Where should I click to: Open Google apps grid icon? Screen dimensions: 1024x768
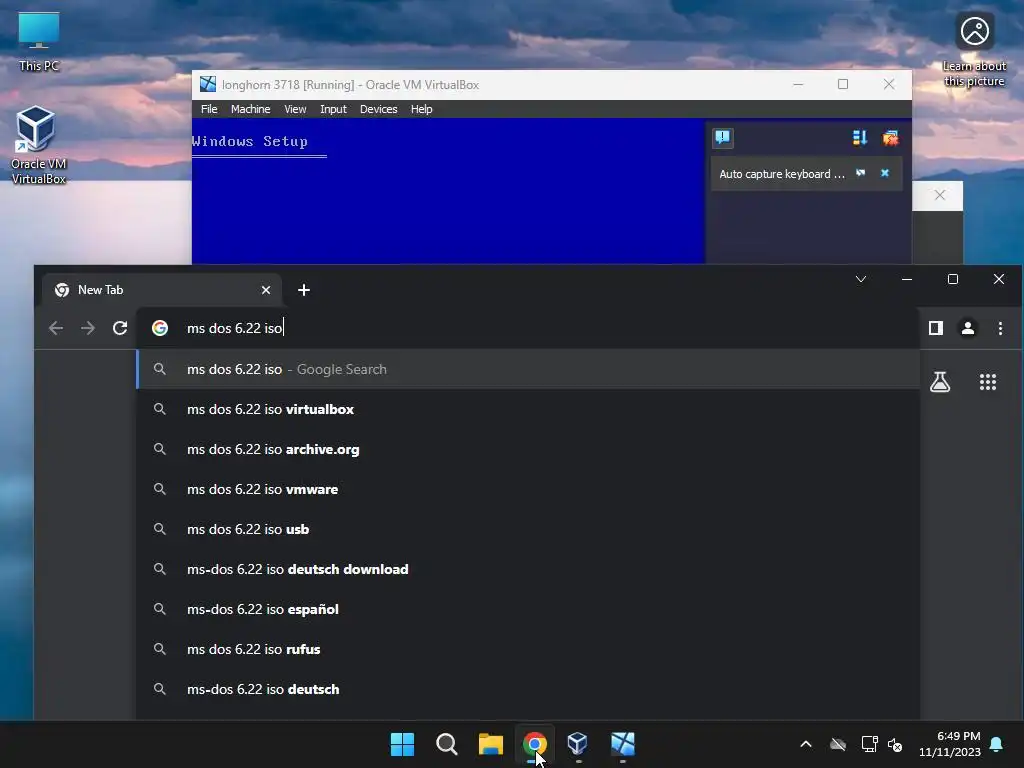987,382
